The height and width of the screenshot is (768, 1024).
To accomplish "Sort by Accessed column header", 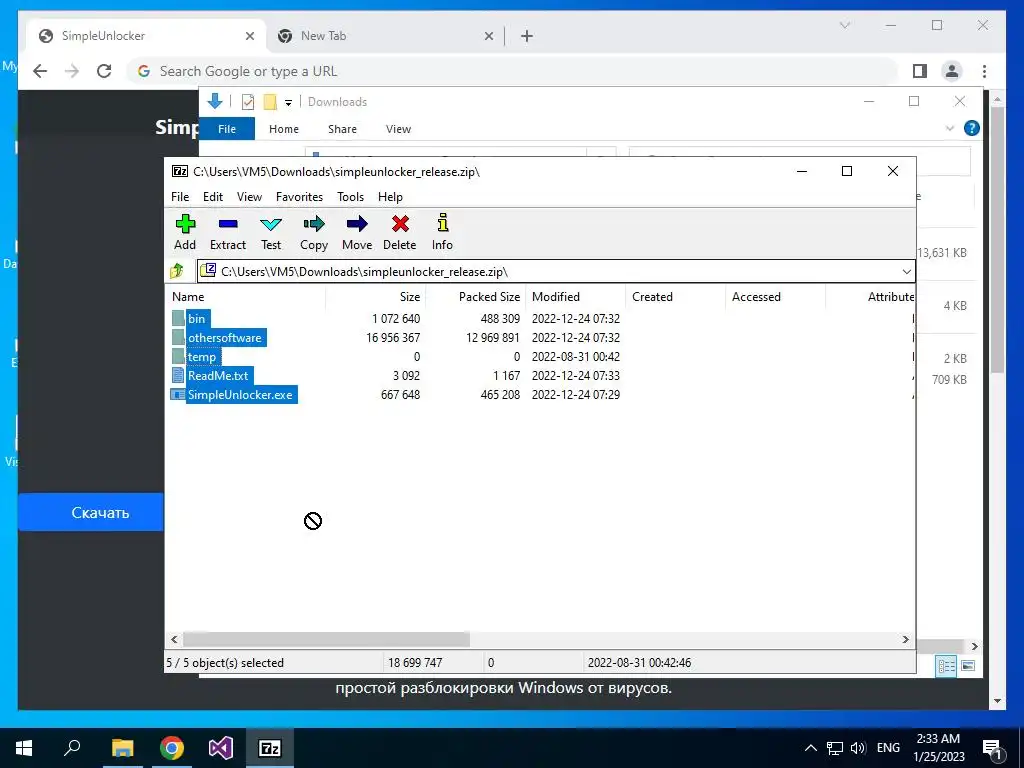I will point(775,296).
